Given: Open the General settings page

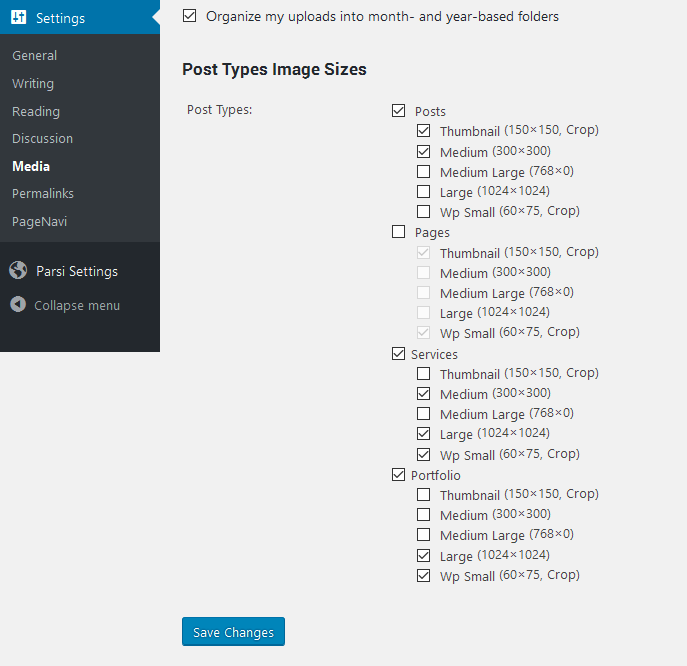Looking at the screenshot, I should [35, 56].
